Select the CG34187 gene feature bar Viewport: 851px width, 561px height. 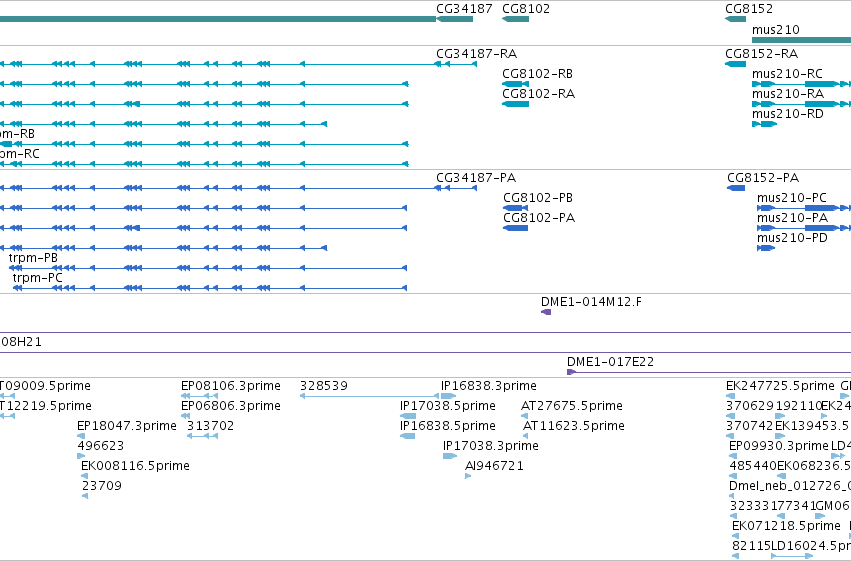pos(455,19)
